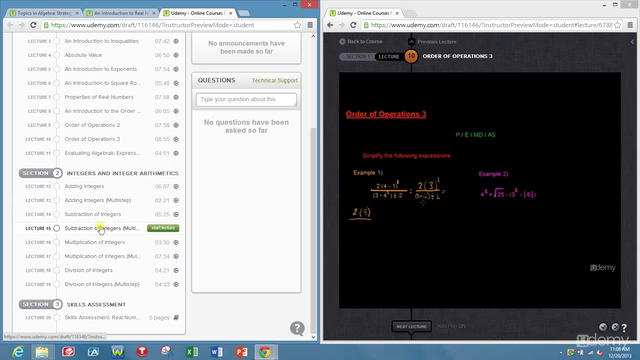Select the Udemy tab in left window

[198, 13]
